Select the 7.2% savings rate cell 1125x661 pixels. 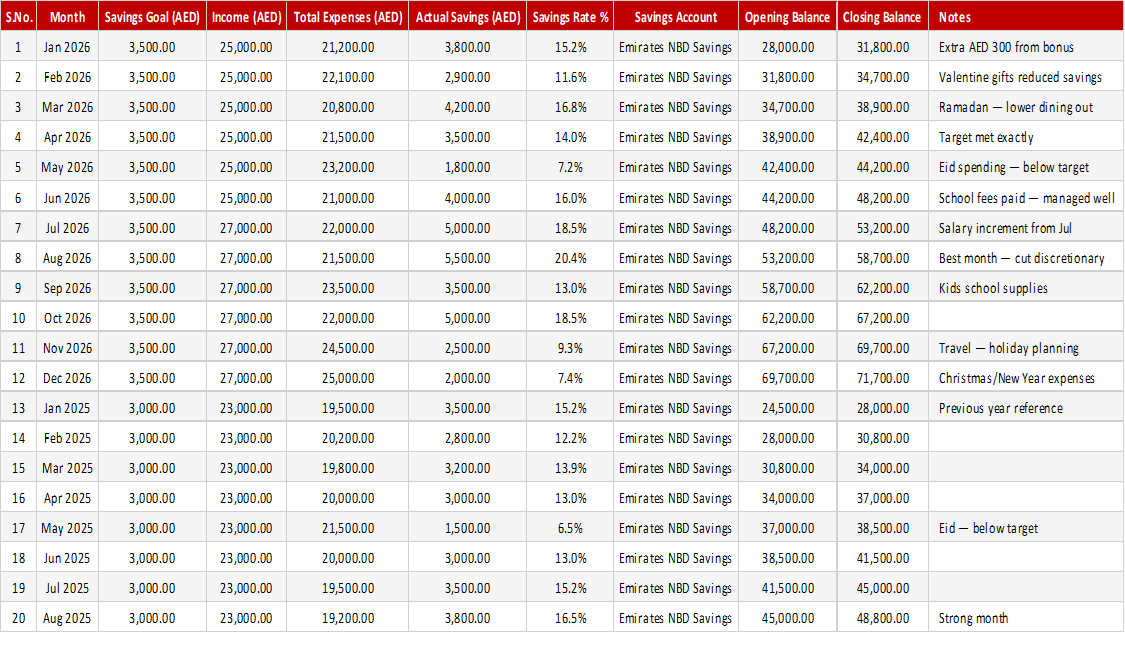coord(570,167)
